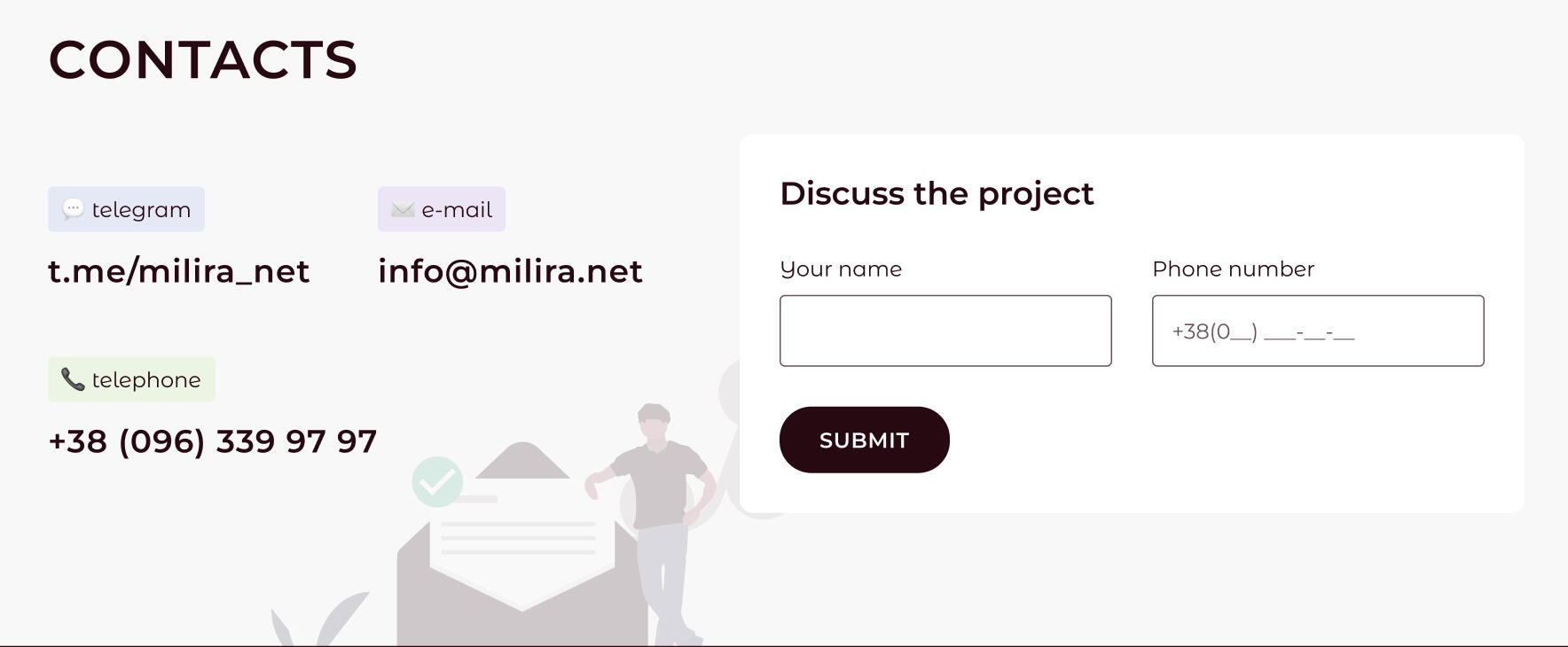This screenshot has width=1568, height=647.
Task: Click the e-mail envelope icon
Action: pos(403,210)
